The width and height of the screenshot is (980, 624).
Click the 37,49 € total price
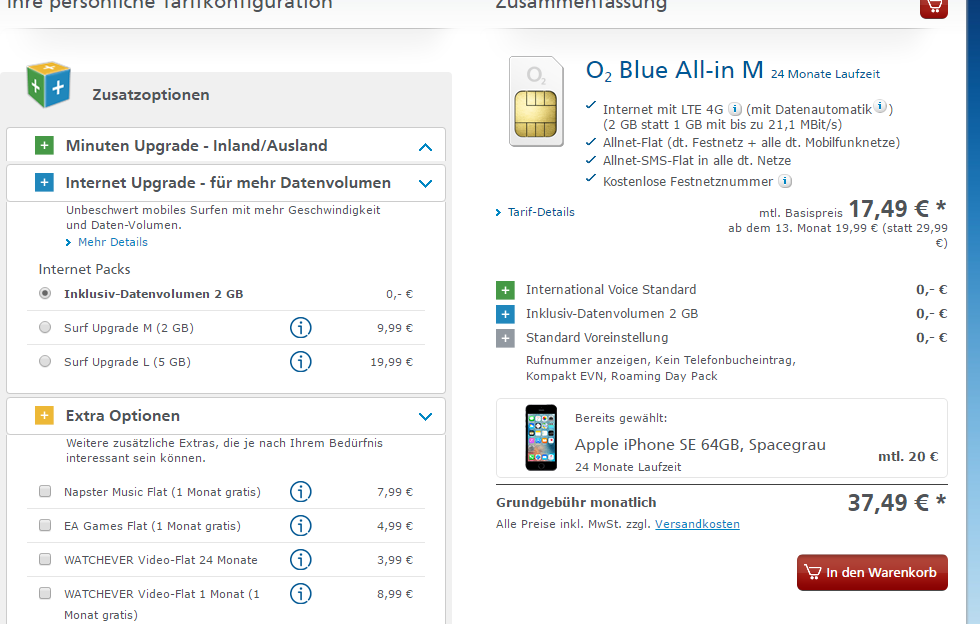(x=896, y=502)
